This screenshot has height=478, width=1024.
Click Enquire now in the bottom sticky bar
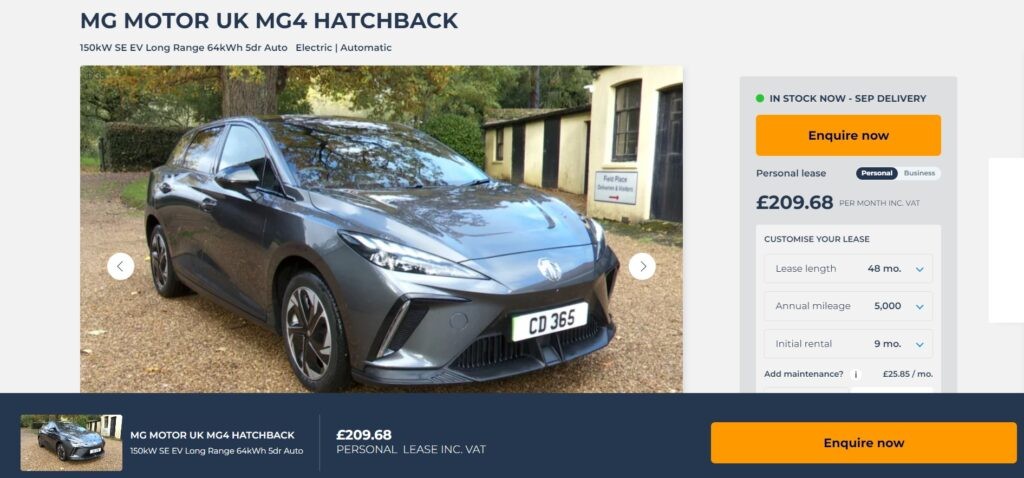click(863, 443)
